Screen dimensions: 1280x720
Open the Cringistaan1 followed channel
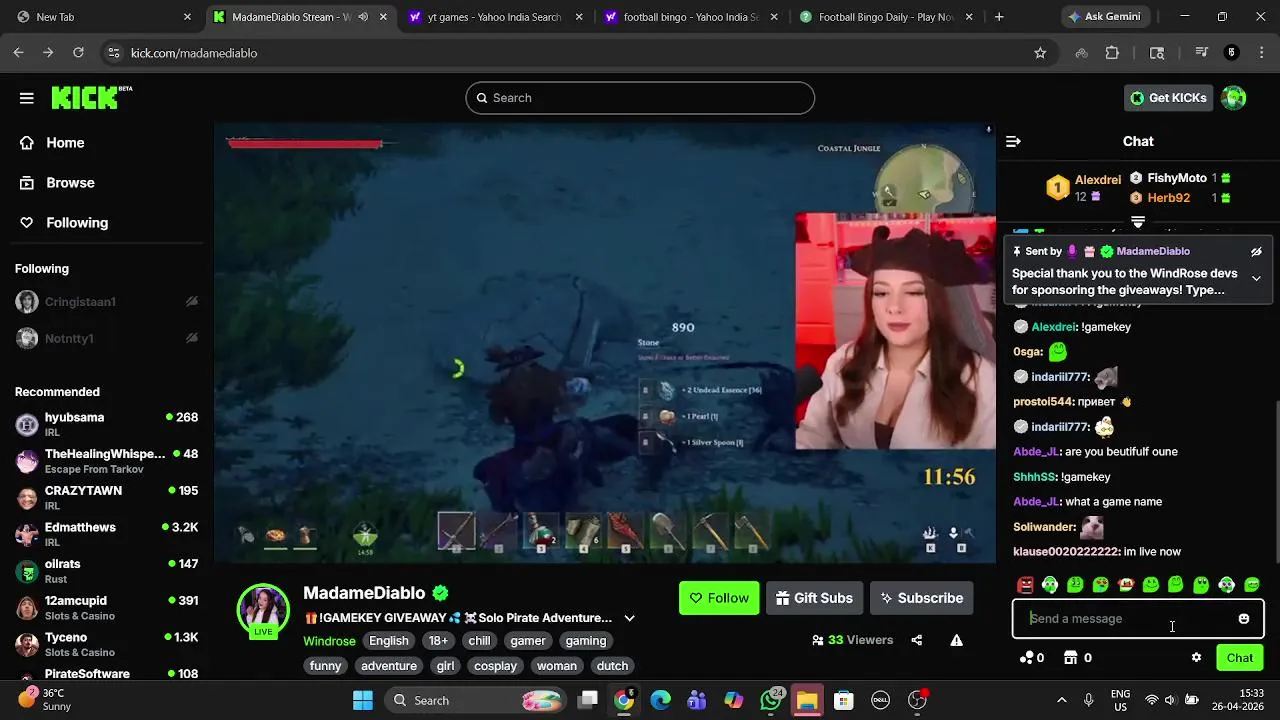pyautogui.click(x=80, y=302)
